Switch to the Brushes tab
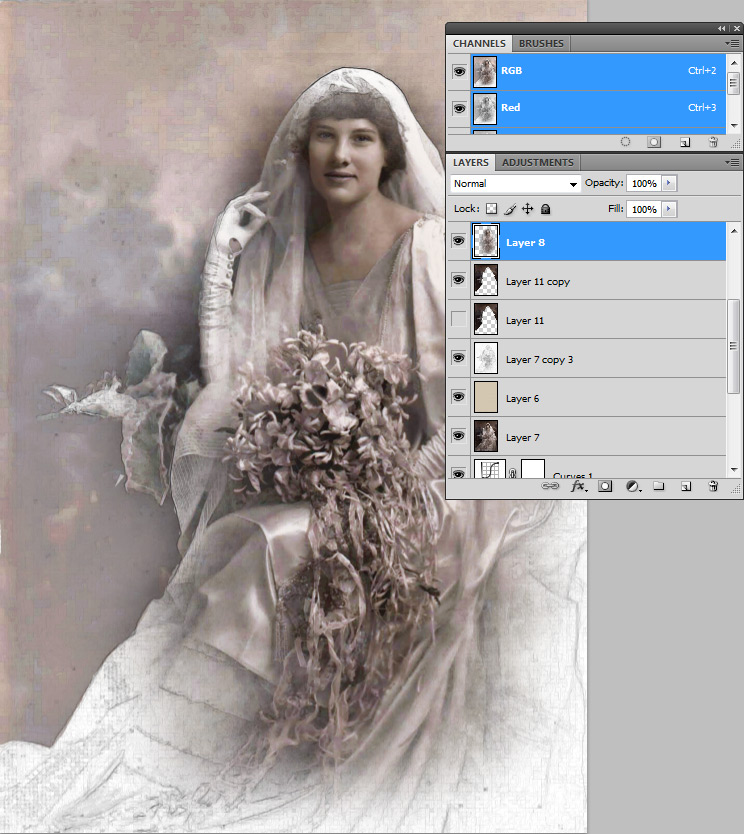744x834 pixels. click(541, 43)
